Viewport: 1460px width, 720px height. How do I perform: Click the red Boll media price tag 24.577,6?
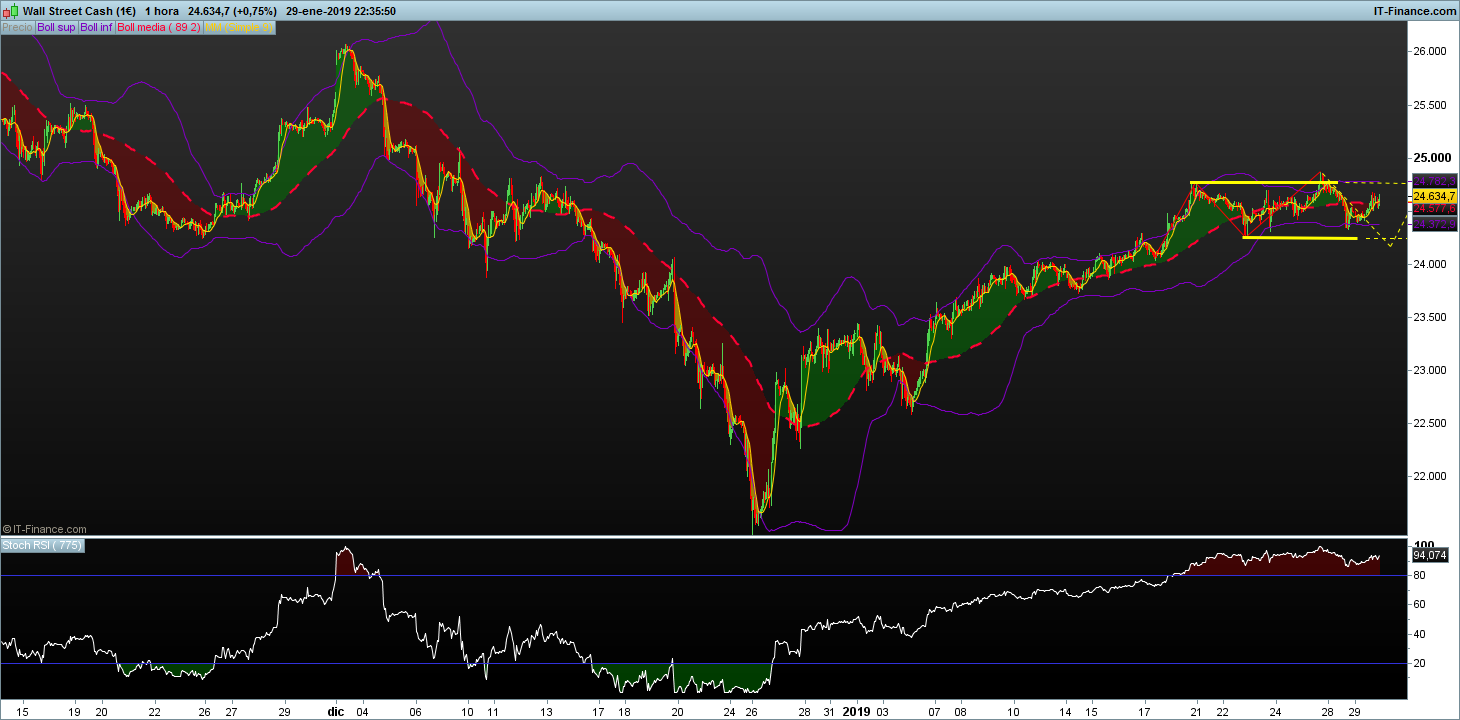pos(1433,210)
